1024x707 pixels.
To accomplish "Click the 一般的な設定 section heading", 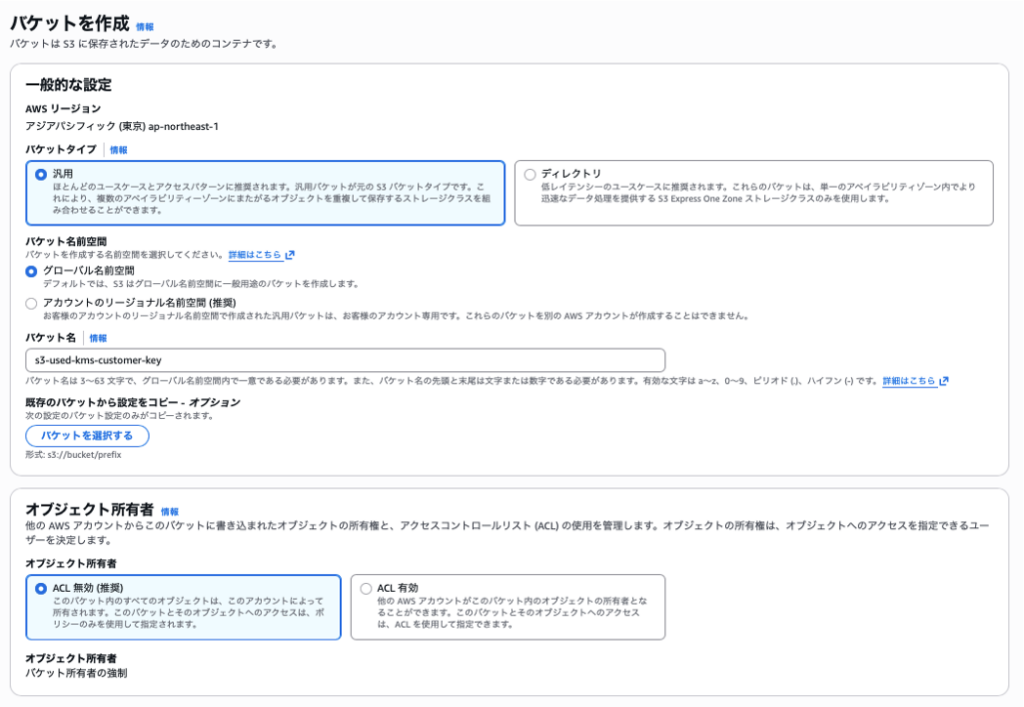I will pyautogui.click(x=69, y=85).
